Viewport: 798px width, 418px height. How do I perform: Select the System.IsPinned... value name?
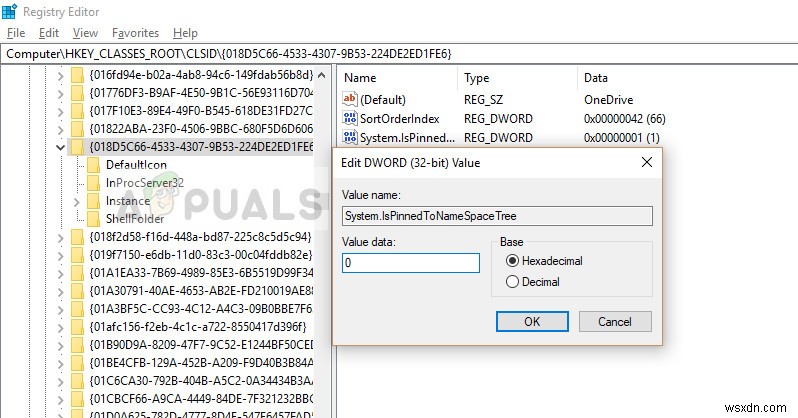(407, 137)
